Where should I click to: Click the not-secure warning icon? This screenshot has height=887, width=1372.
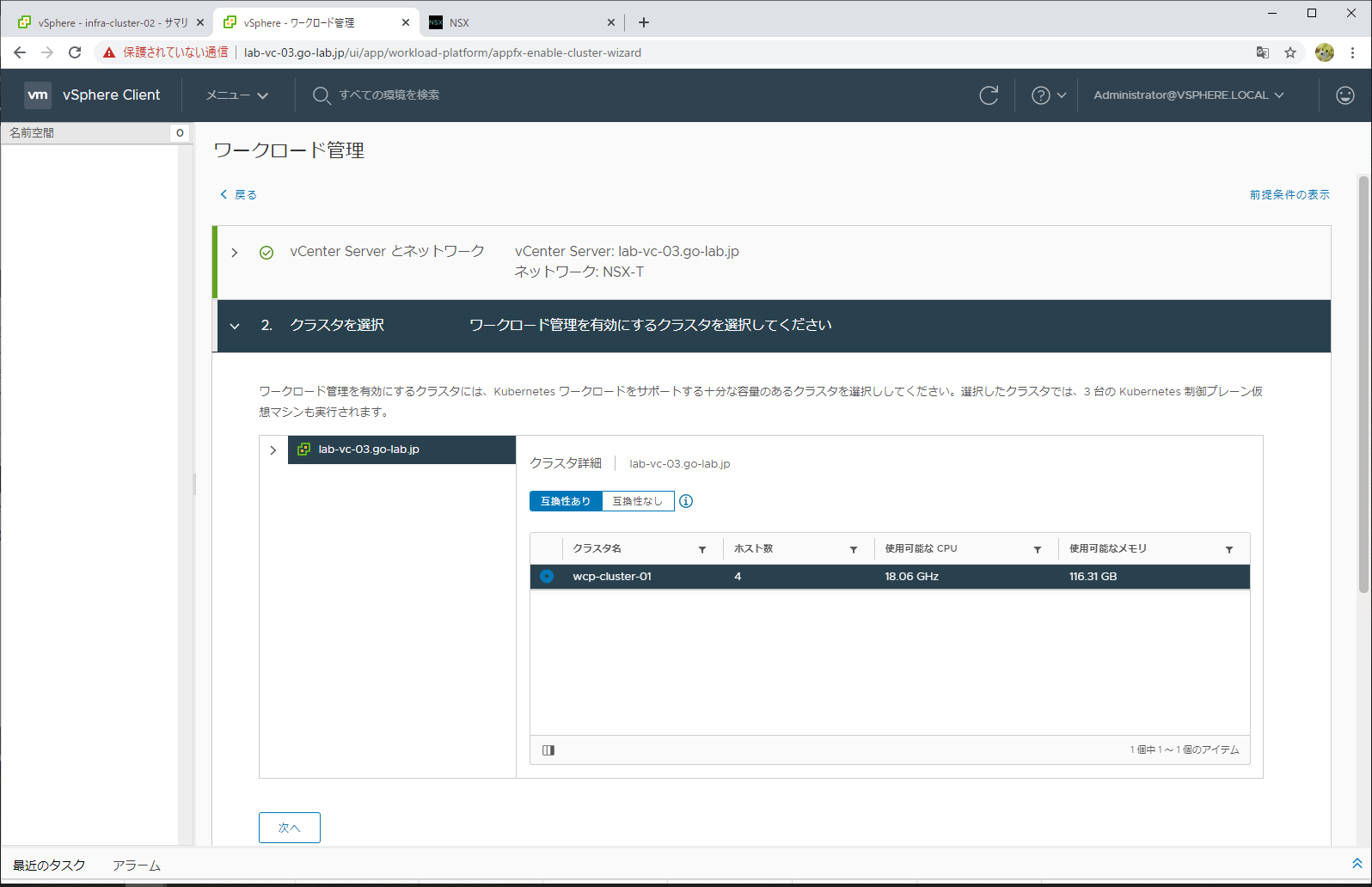pos(109,52)
